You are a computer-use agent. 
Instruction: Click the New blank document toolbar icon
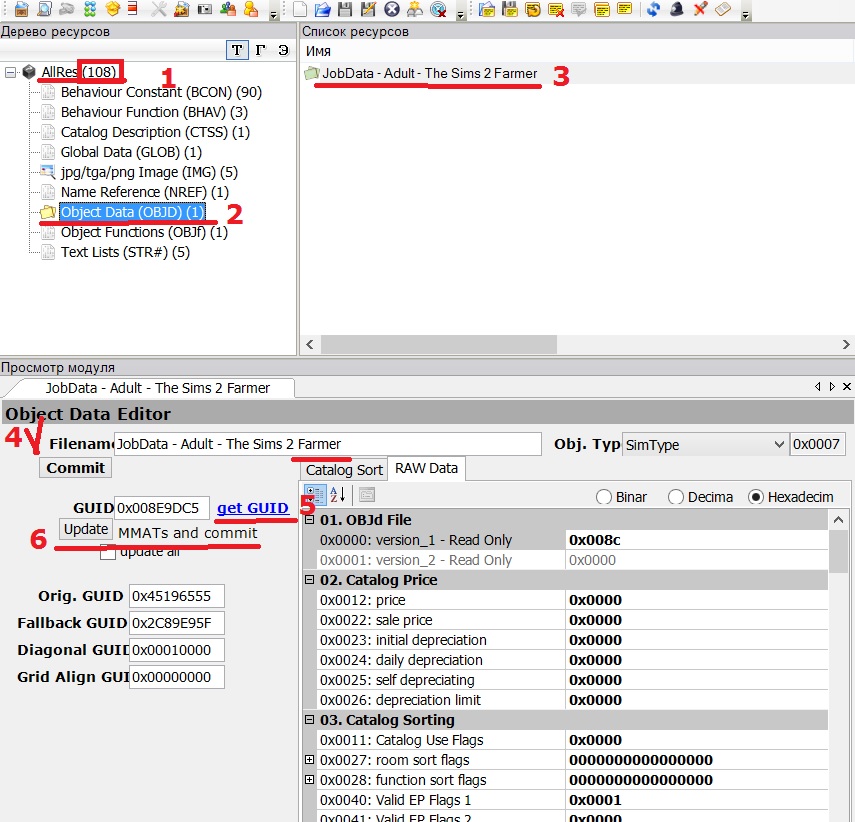tap(301, 10)
